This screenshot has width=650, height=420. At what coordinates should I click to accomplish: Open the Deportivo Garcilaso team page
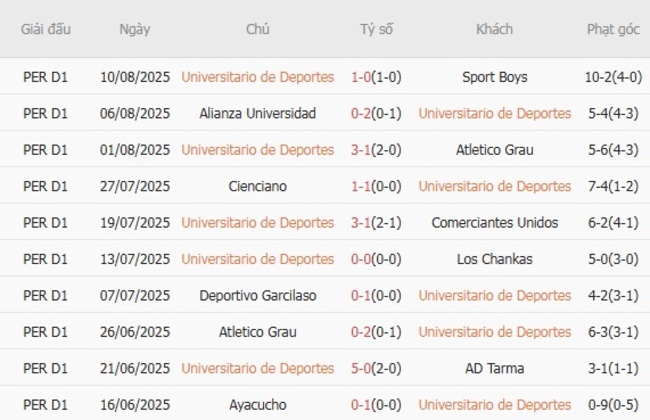coord(258,296)
